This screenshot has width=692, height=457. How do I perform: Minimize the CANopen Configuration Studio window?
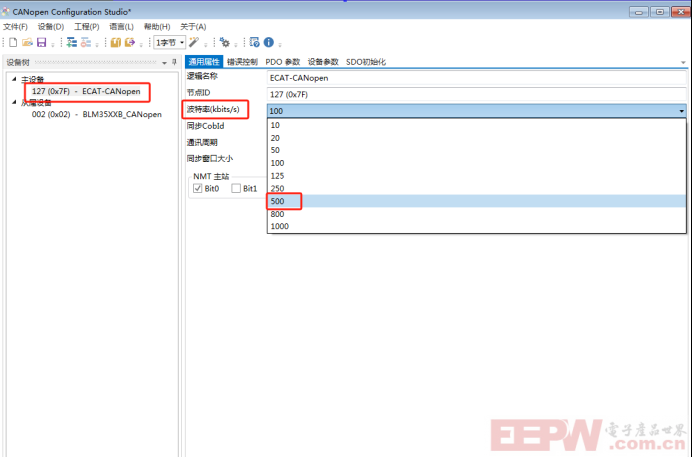click(639, 12)
